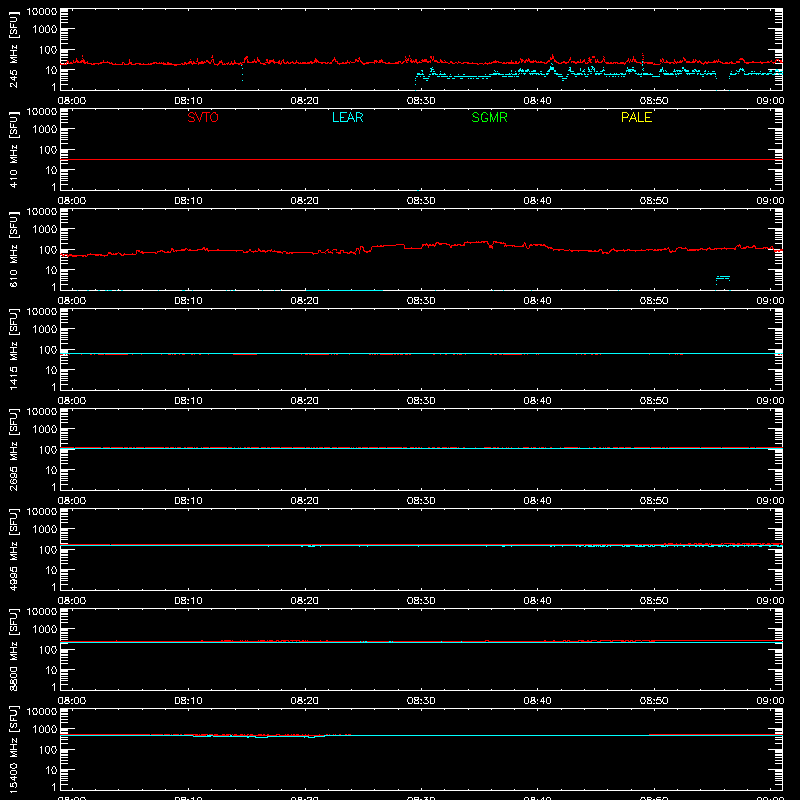This screenshot has height=800, width=800.
Task: Click the 10 tick of 8800 MHz plot
Action: pyautogui.click(x=51, y=670)
